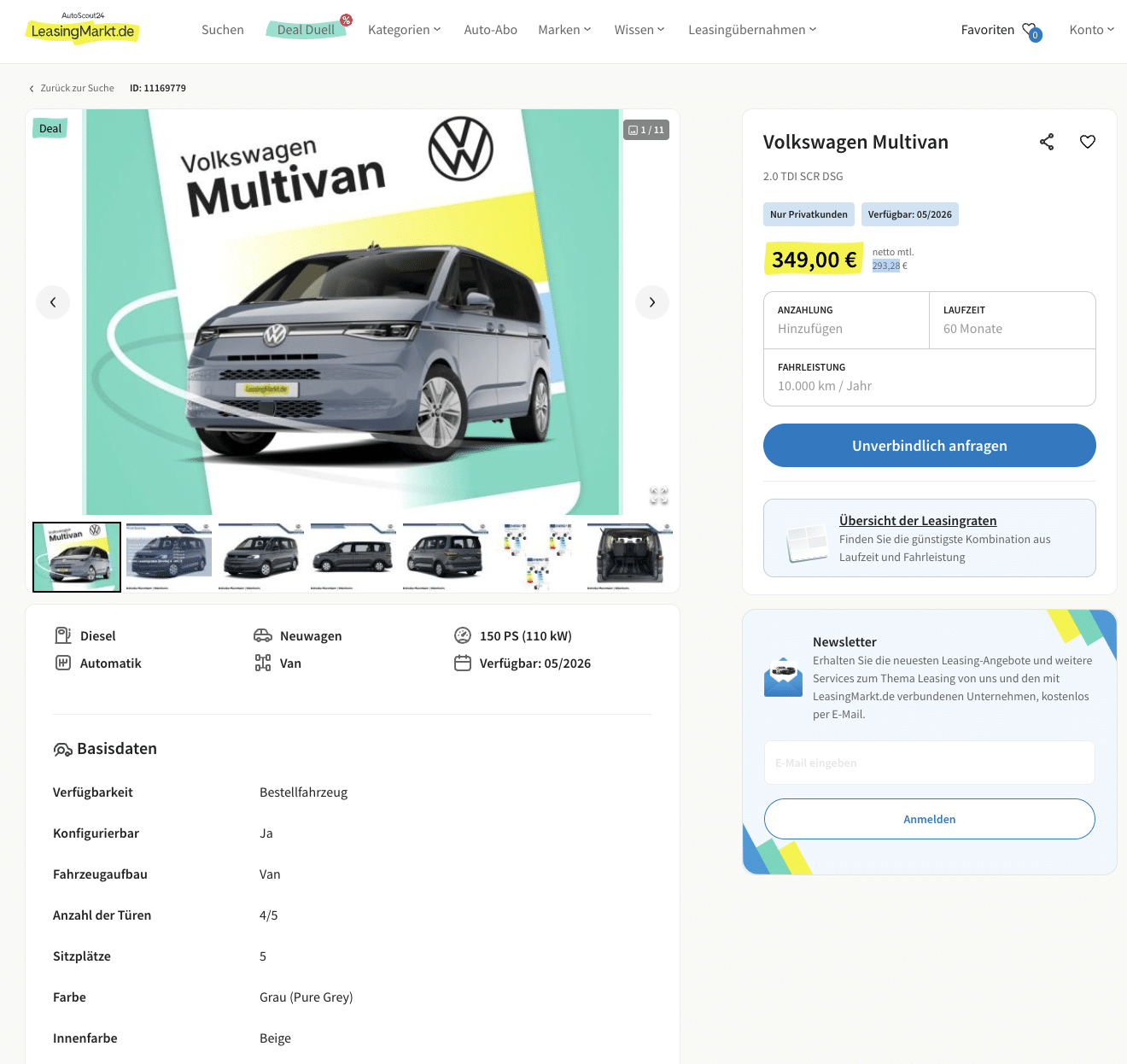Click the Basisdaten section icon

(x=62, y=750)
